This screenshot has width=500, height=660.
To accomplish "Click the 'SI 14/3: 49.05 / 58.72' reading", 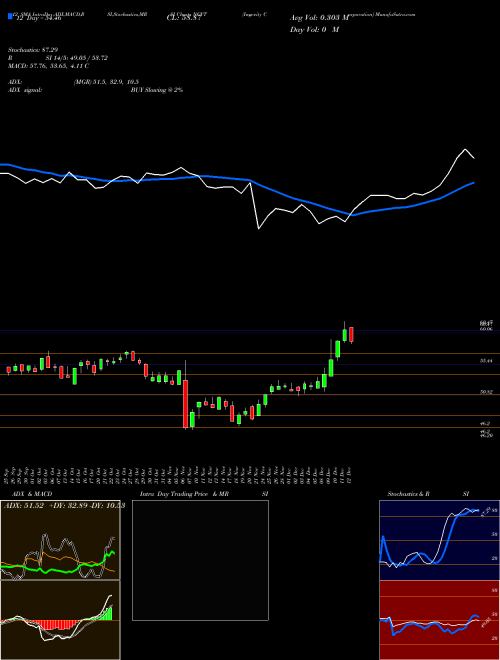I will click(x=77, y=58).
